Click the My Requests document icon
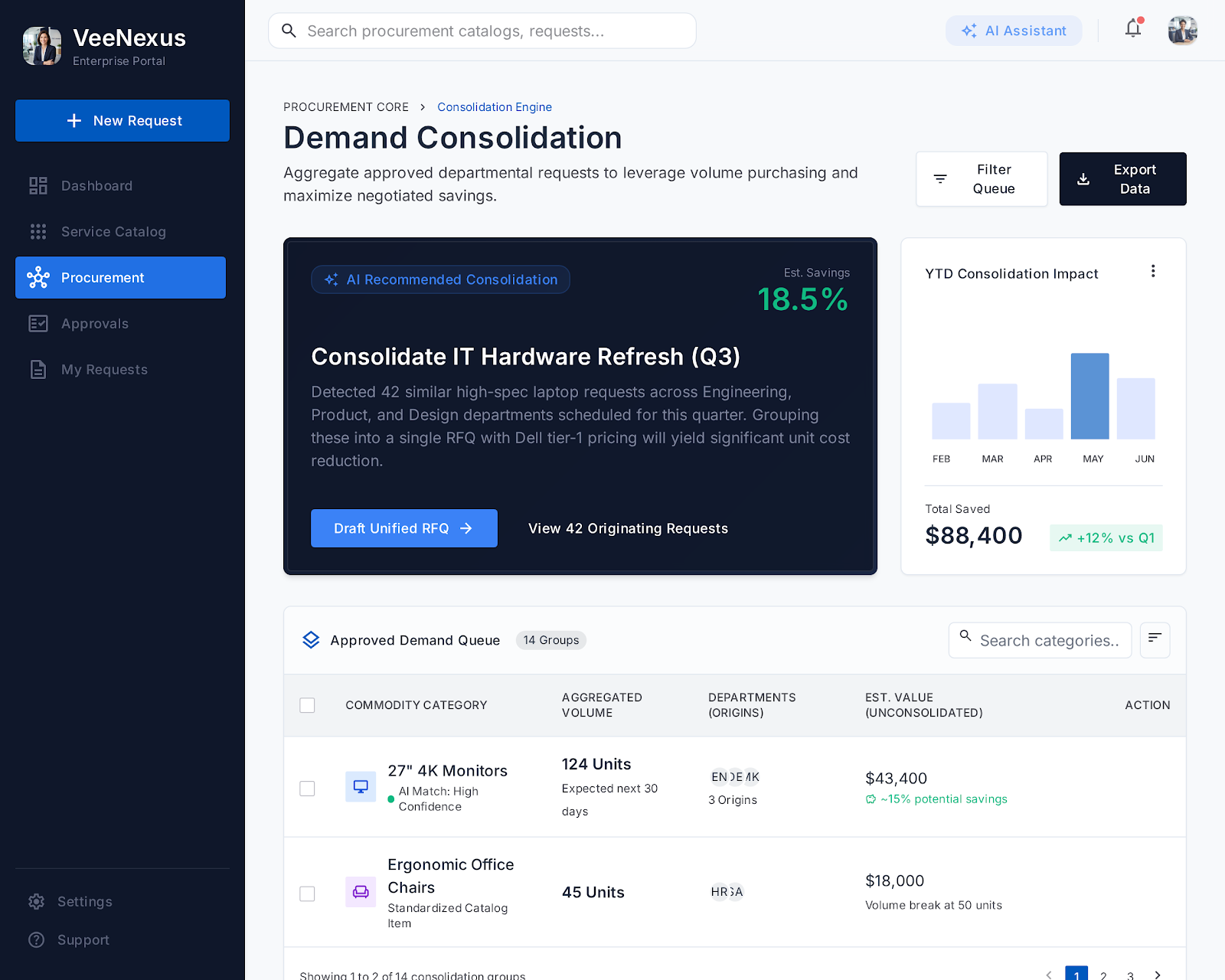 pos(38,369)
